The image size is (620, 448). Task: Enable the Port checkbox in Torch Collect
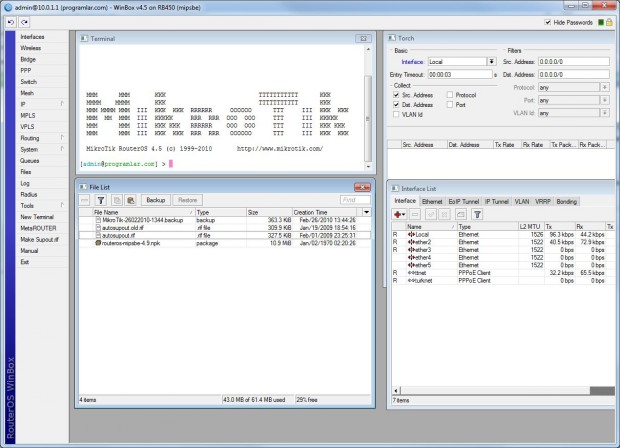[x=450, y=104]
